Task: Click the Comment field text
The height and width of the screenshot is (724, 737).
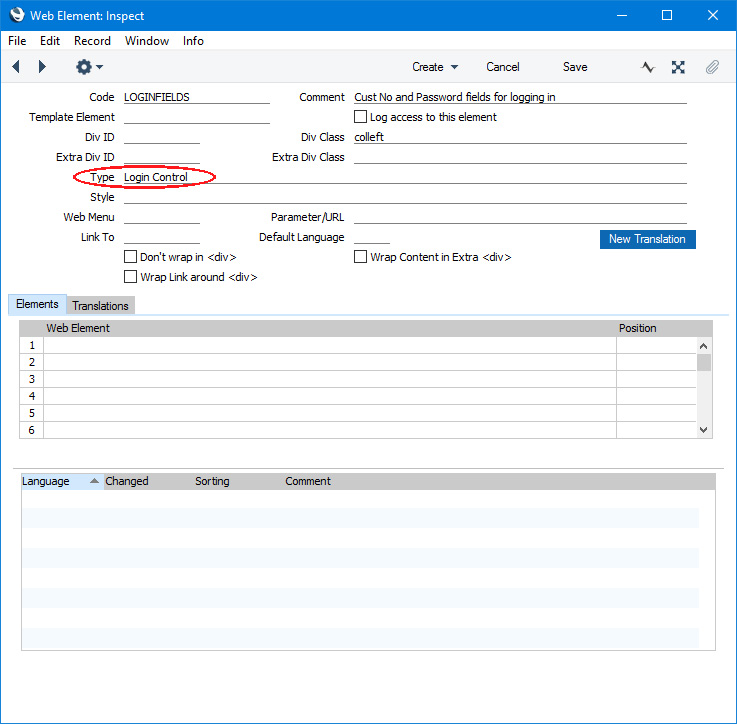Action: tap(520, 97)
